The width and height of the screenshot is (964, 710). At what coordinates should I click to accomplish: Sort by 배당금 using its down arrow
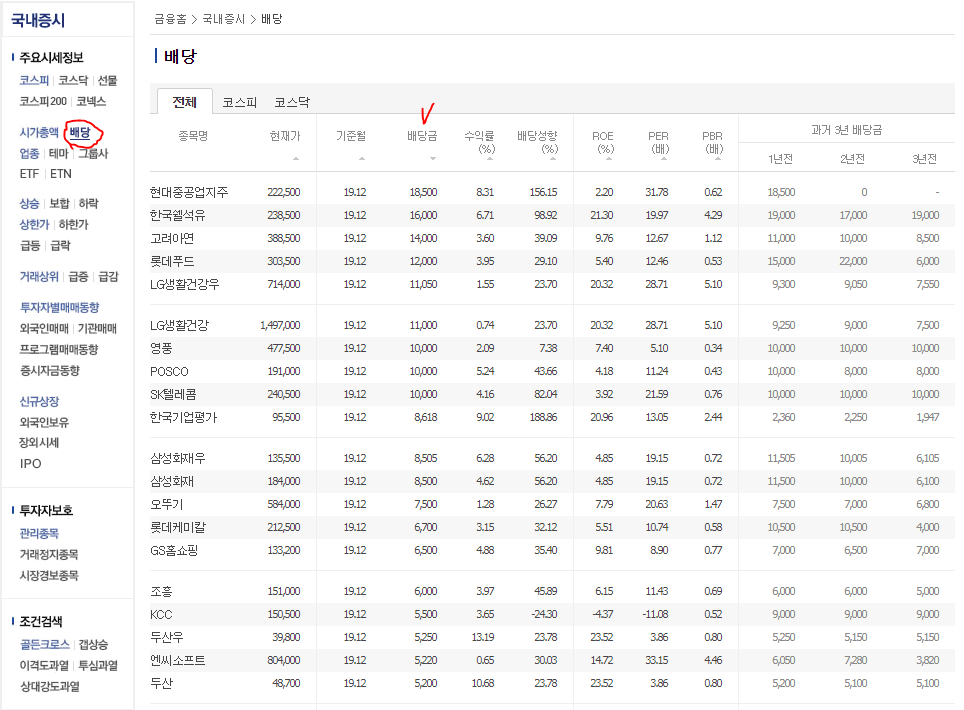click(x=433, y=159)
